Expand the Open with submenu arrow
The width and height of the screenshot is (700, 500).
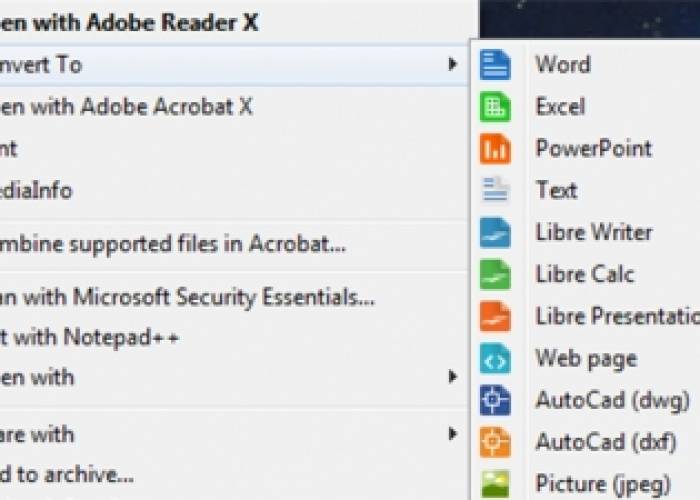tap(453, 377)
